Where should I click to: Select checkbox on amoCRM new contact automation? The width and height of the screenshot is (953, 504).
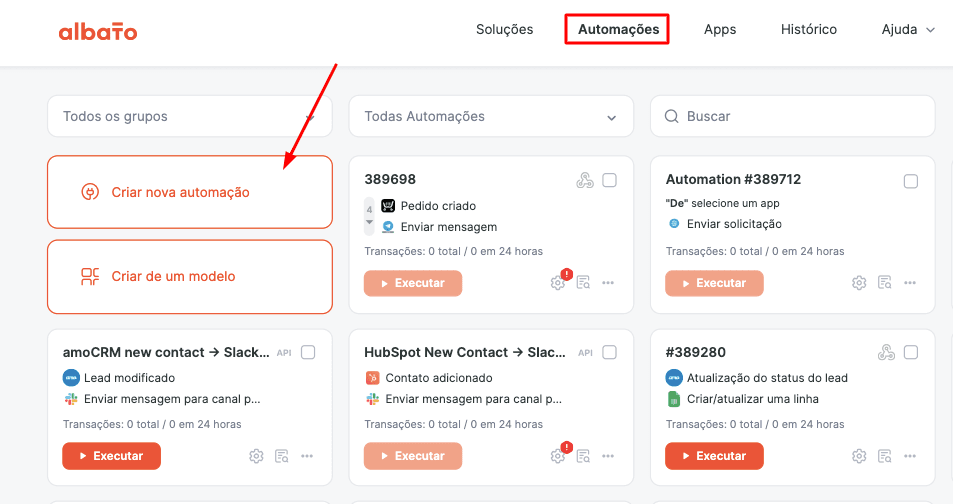[x=308, y=353]
